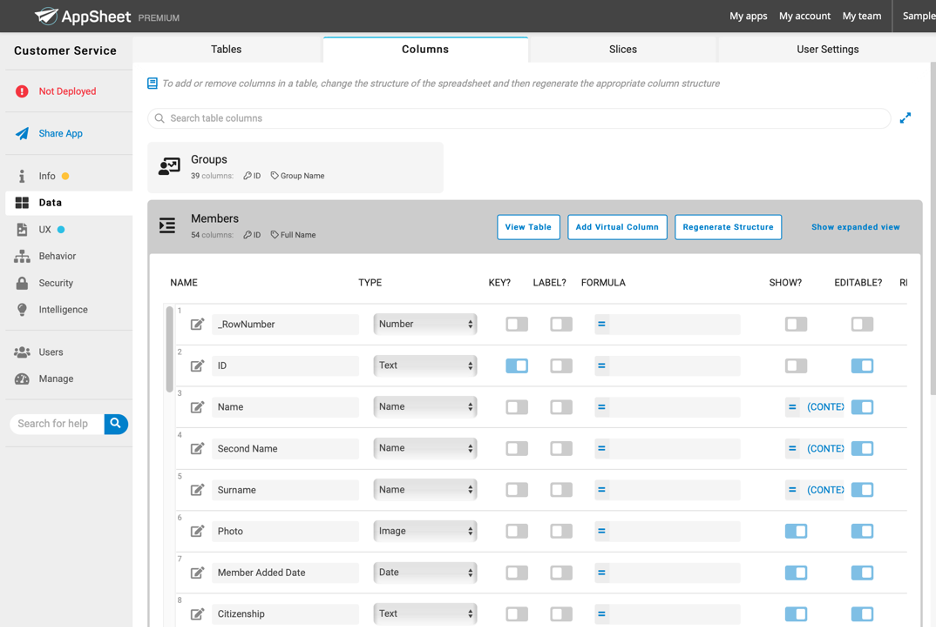Click edit pencil icon for Name column
Screen dimensions: 936x627
click(197, 407)
